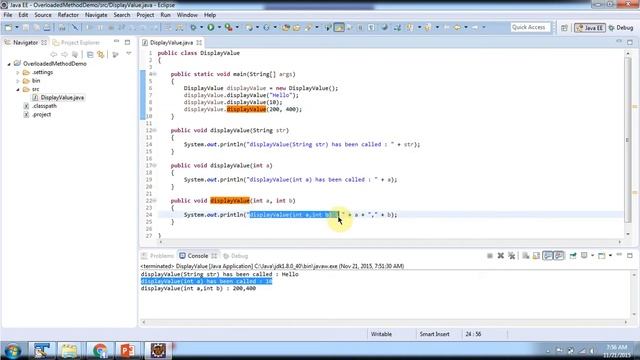Click the New file toolbar icon
640x360 pixels.
[x=8, y=27]
